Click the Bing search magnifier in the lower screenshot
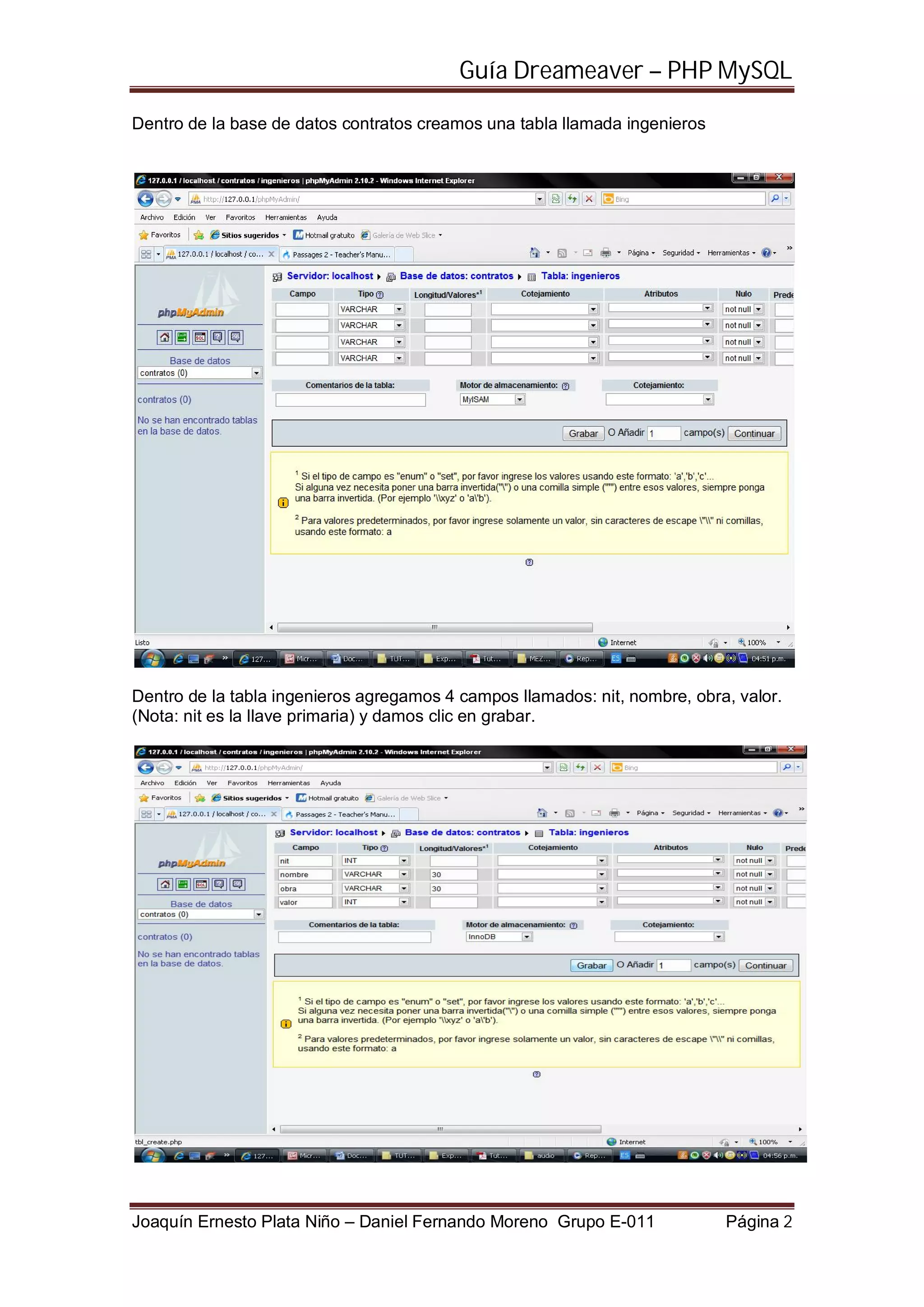 [787, 767]
